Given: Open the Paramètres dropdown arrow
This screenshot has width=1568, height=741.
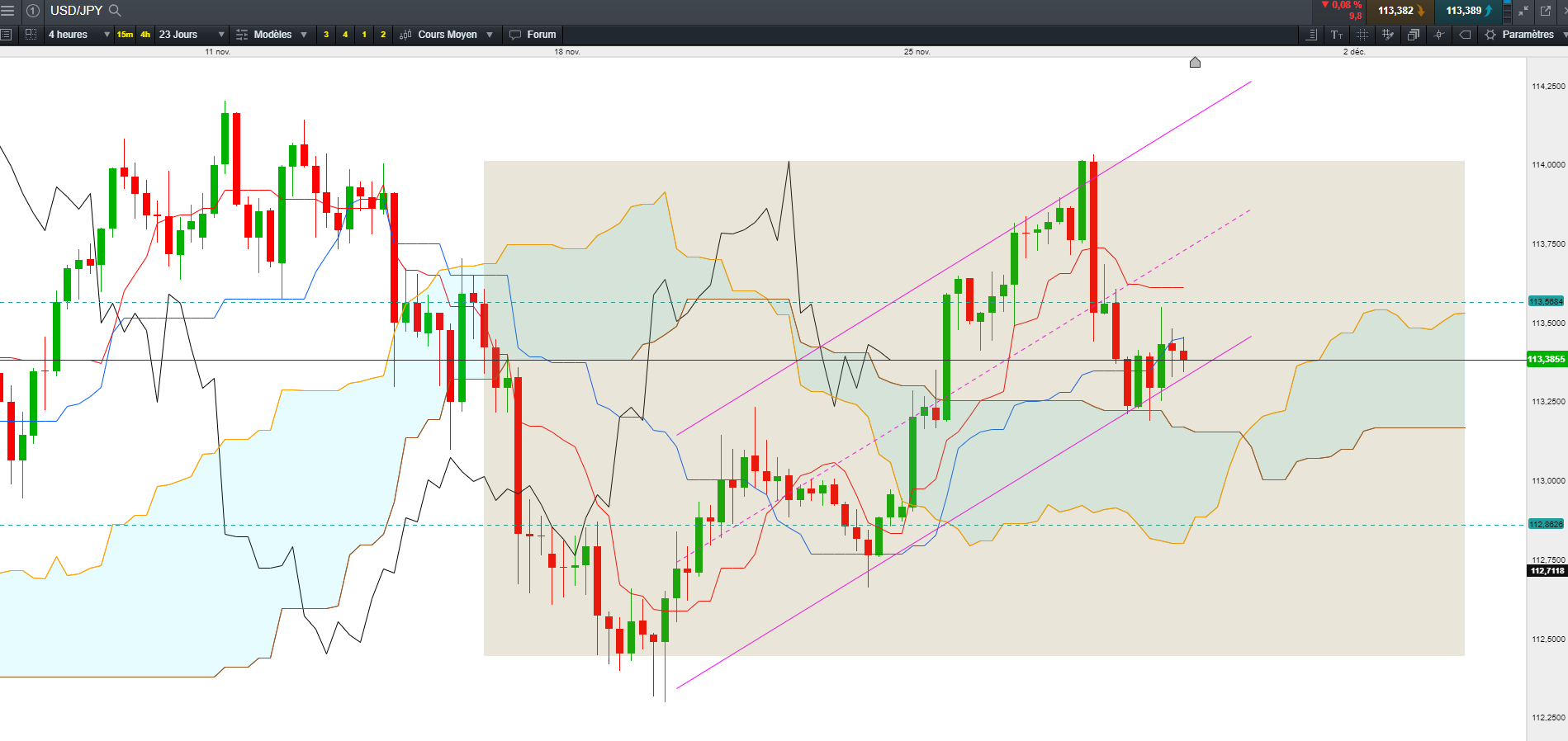Looking at the screenshot, I should [x=1564, y=35].
